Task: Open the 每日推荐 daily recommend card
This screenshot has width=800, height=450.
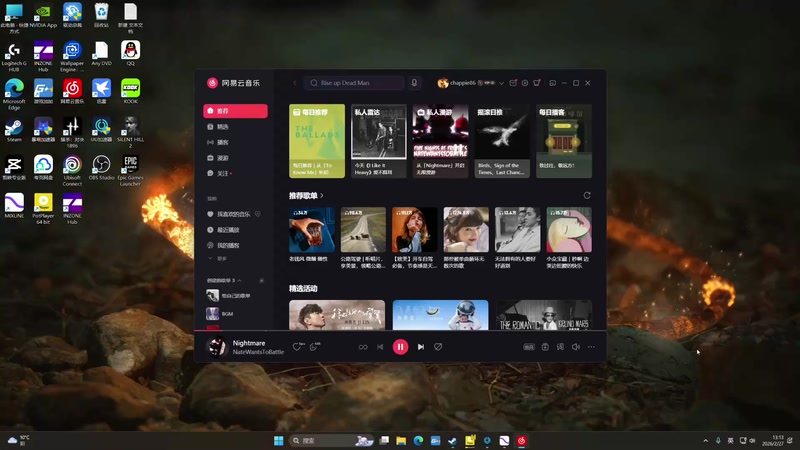Action: (317, 141)
